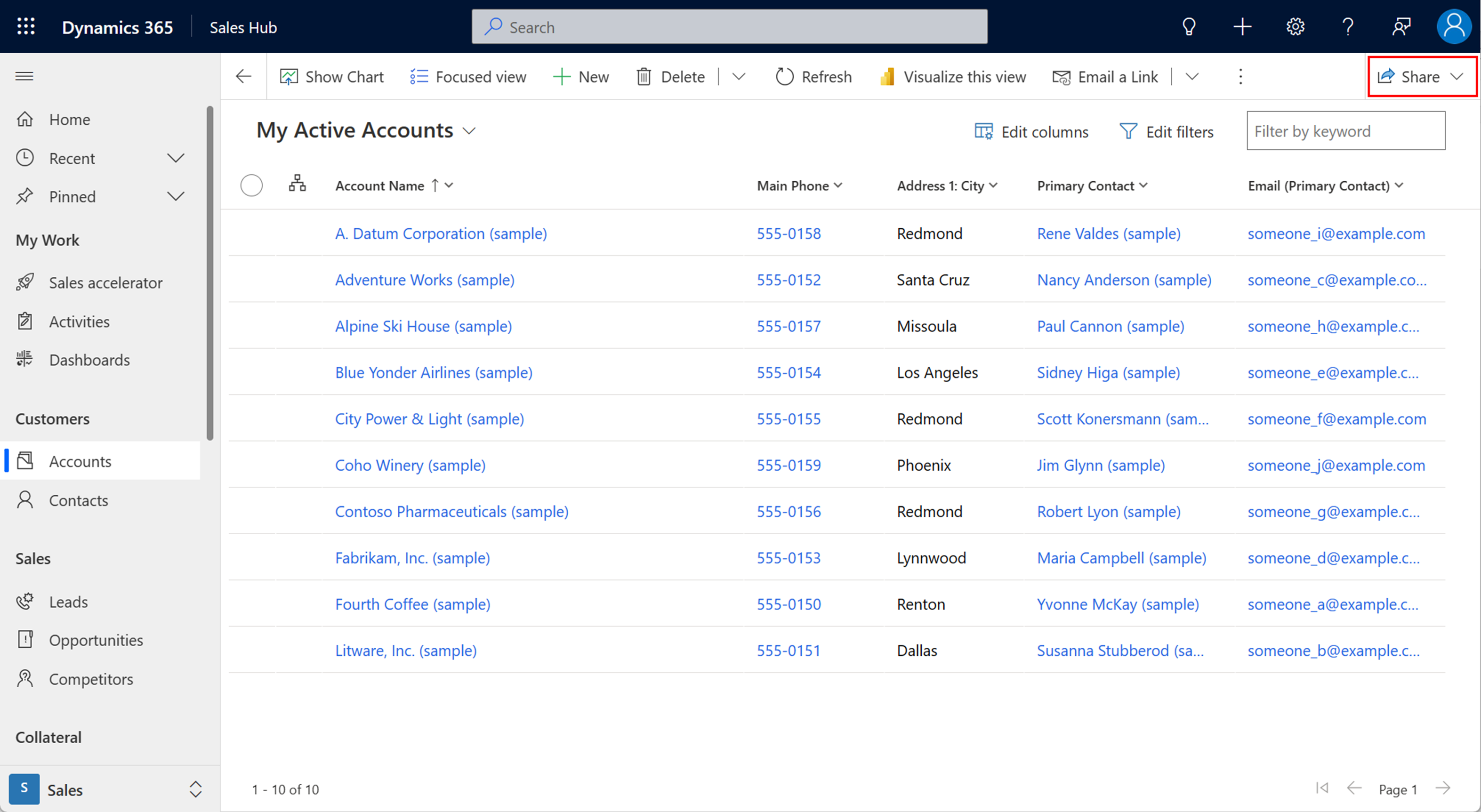Open Adventure Works (sample) account
The height and width of the screenshot is (812, 1481).
tap(425, 280)
